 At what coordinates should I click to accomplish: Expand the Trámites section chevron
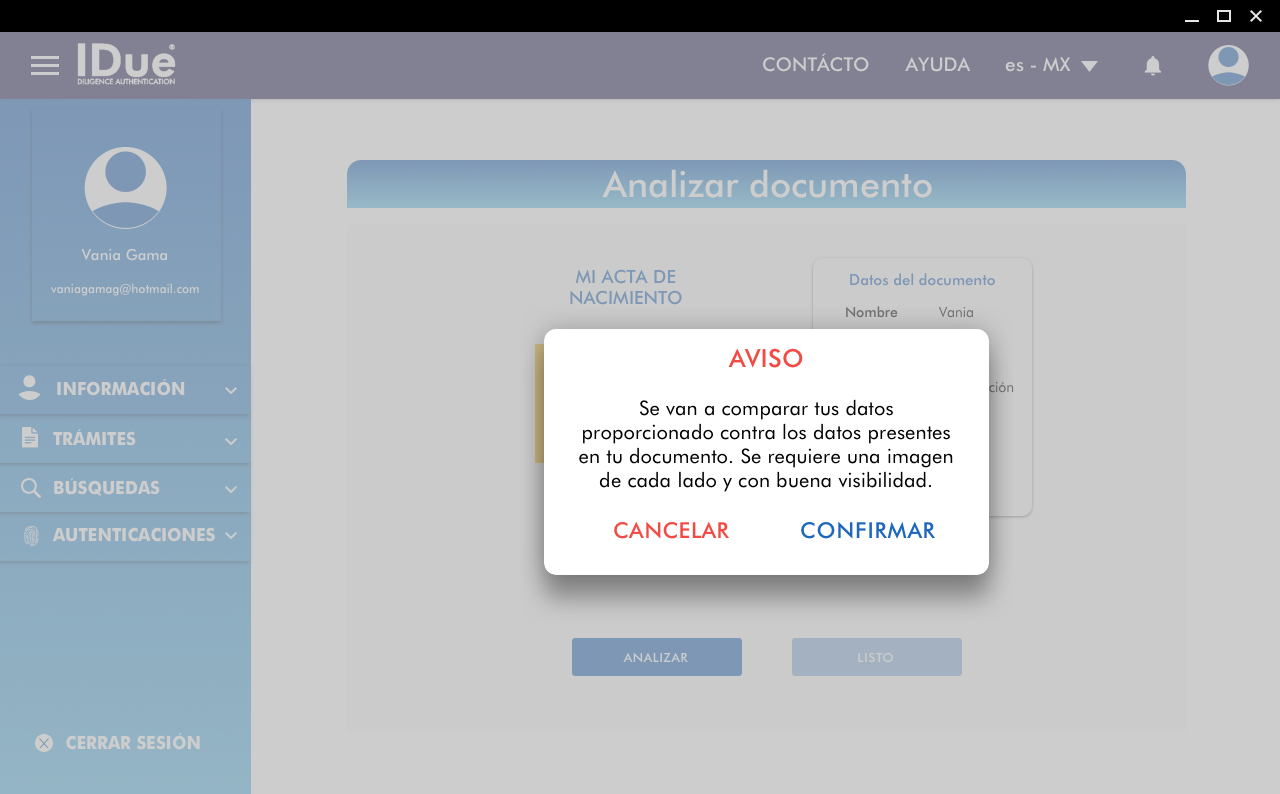click(x=231, y=440)
